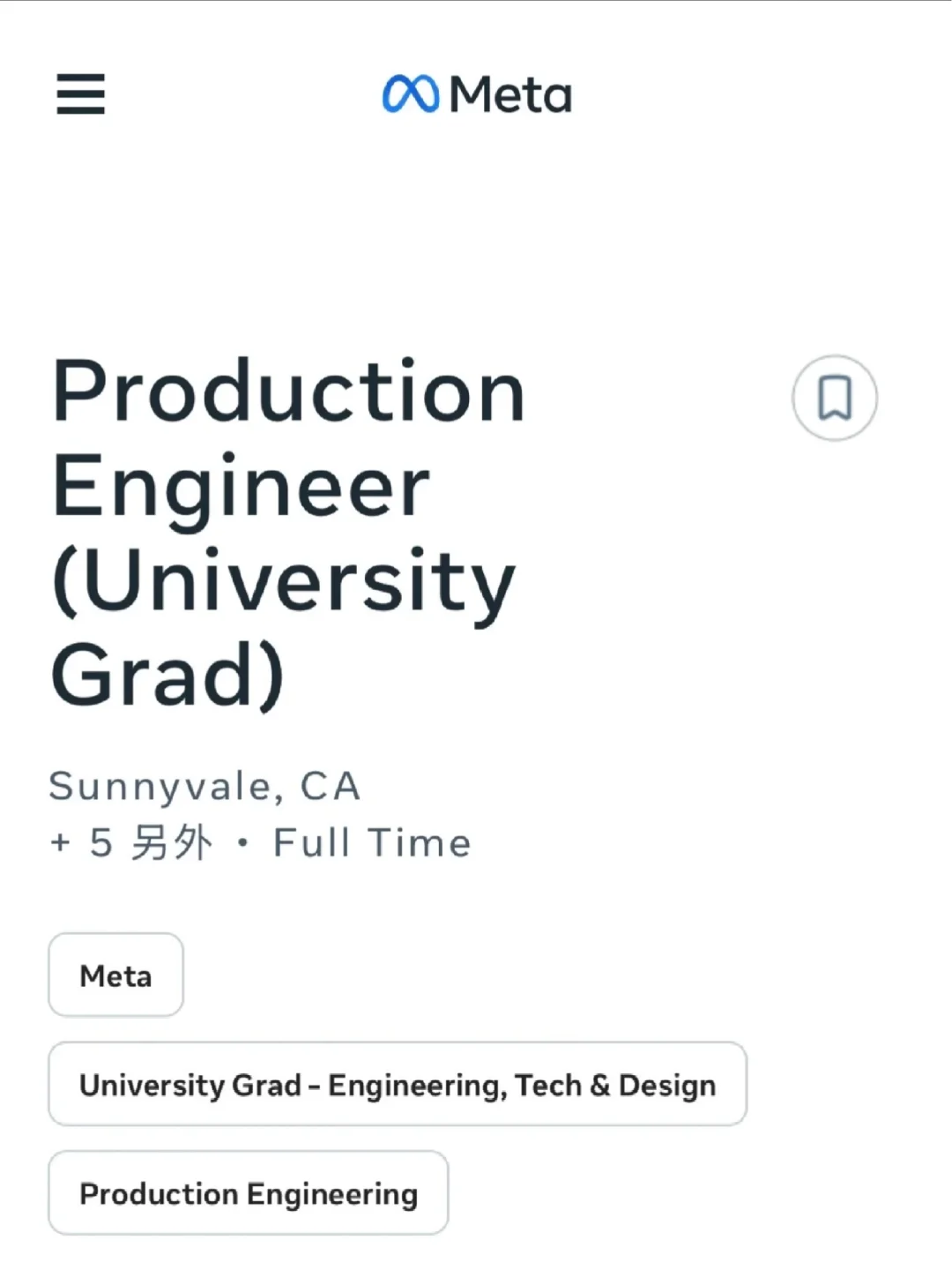
Task: Select the Meta company tag
Action: point(115,975)
